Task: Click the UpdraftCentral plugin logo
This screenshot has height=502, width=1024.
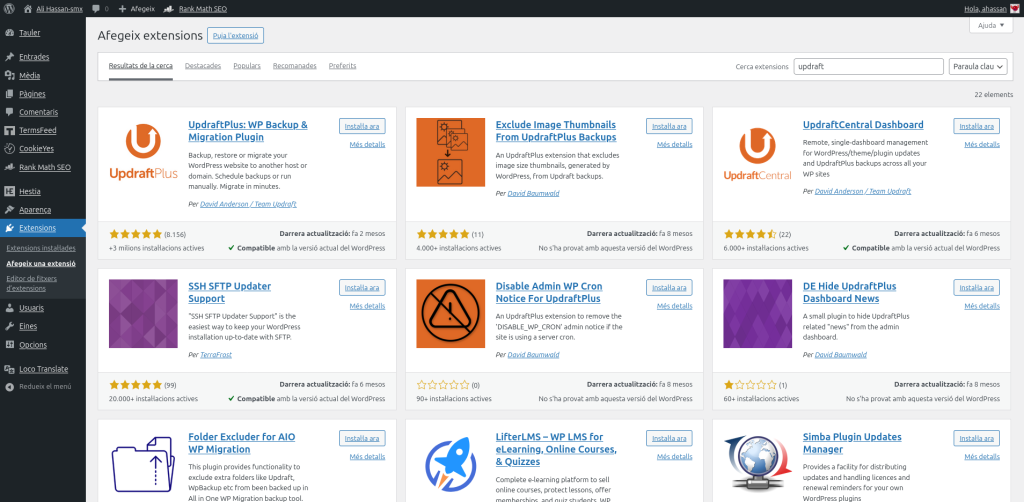Action: (757, 153)
